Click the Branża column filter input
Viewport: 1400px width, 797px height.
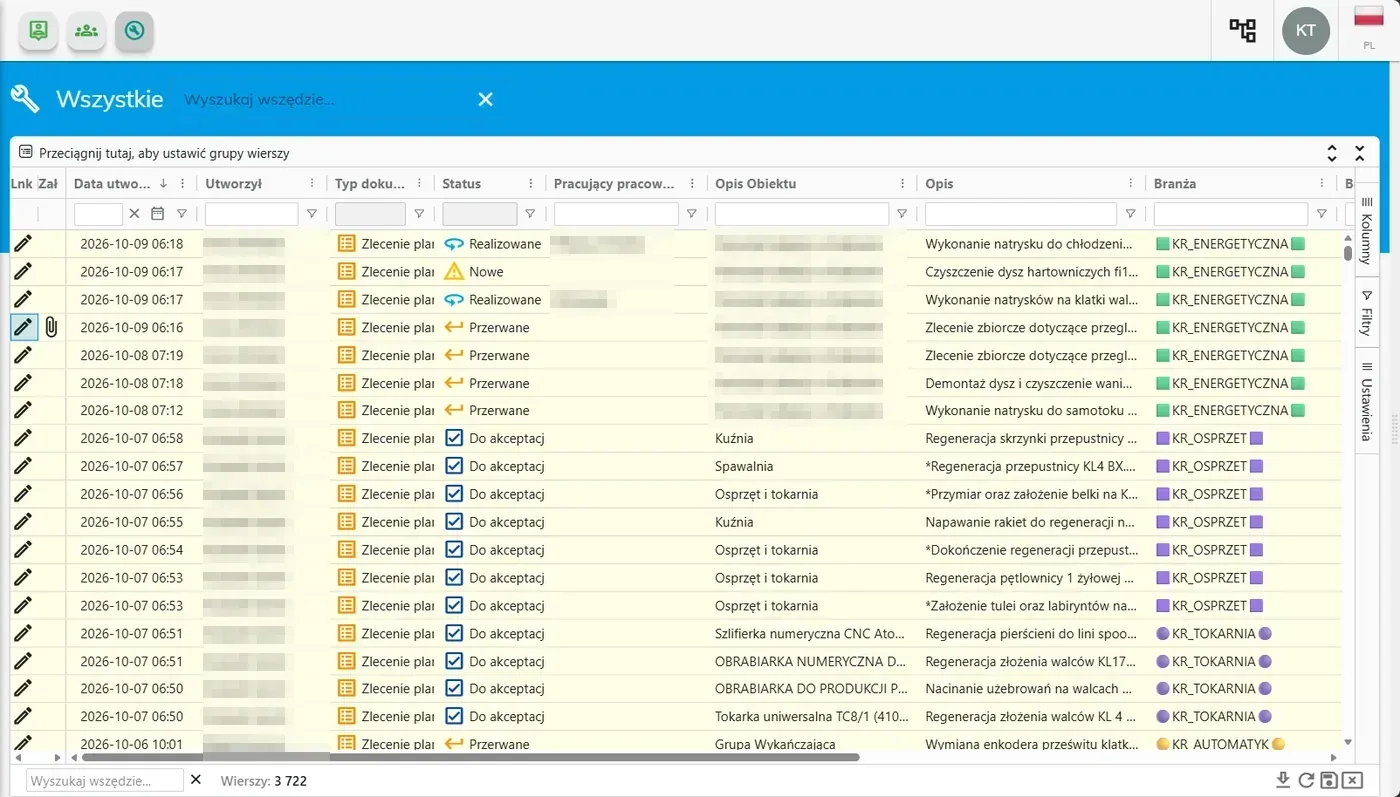pos(1231,214)
